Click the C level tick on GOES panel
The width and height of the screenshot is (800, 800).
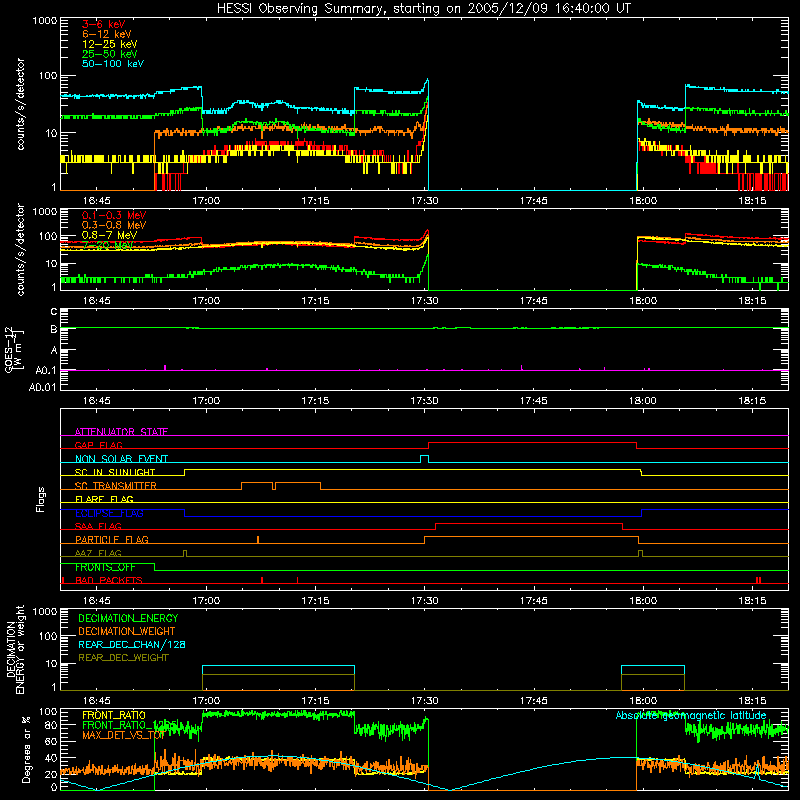click(54, 312)
